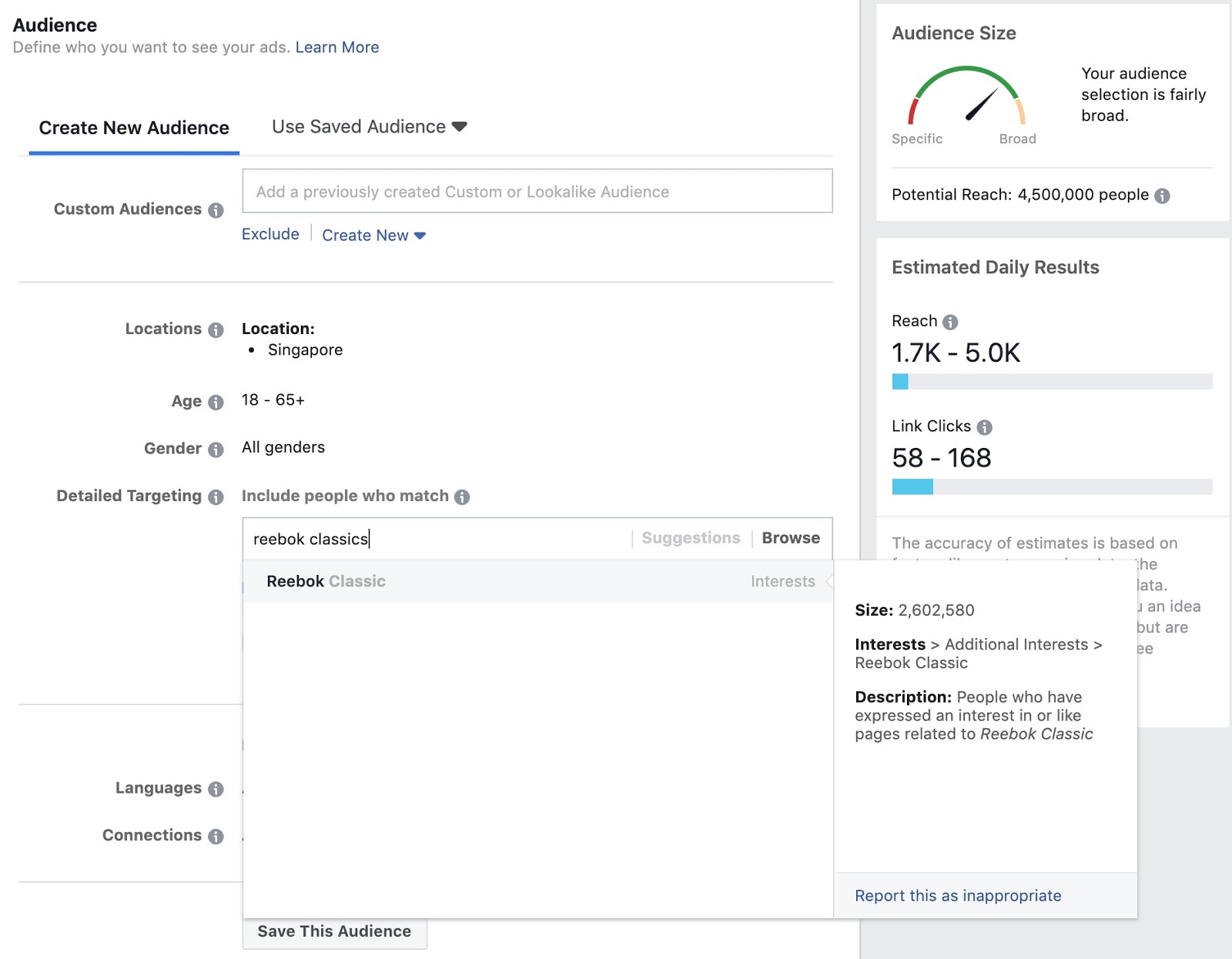1232x959 pixels.
Task: Click the Languages info icon
Action: (216, 789)
